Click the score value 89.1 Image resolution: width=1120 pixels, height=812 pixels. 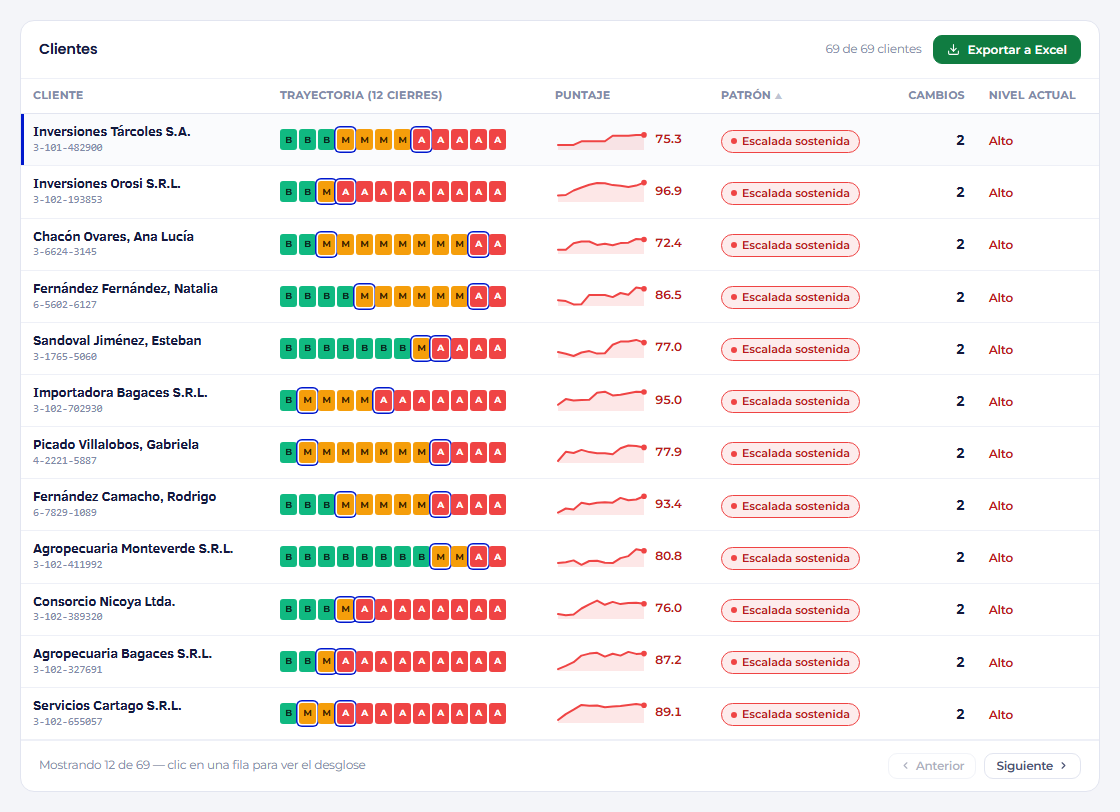(x=668, y=712)
